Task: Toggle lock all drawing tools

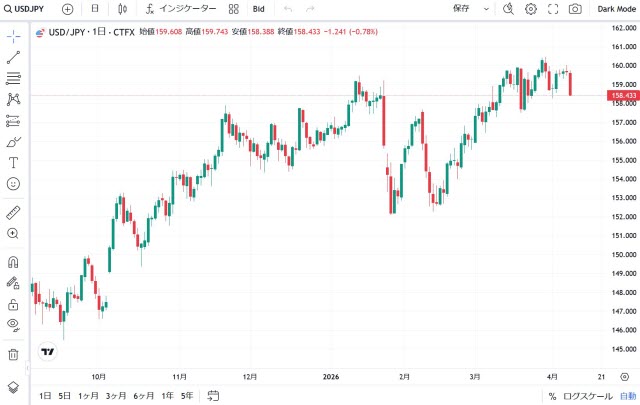Action: pos(14,304)
